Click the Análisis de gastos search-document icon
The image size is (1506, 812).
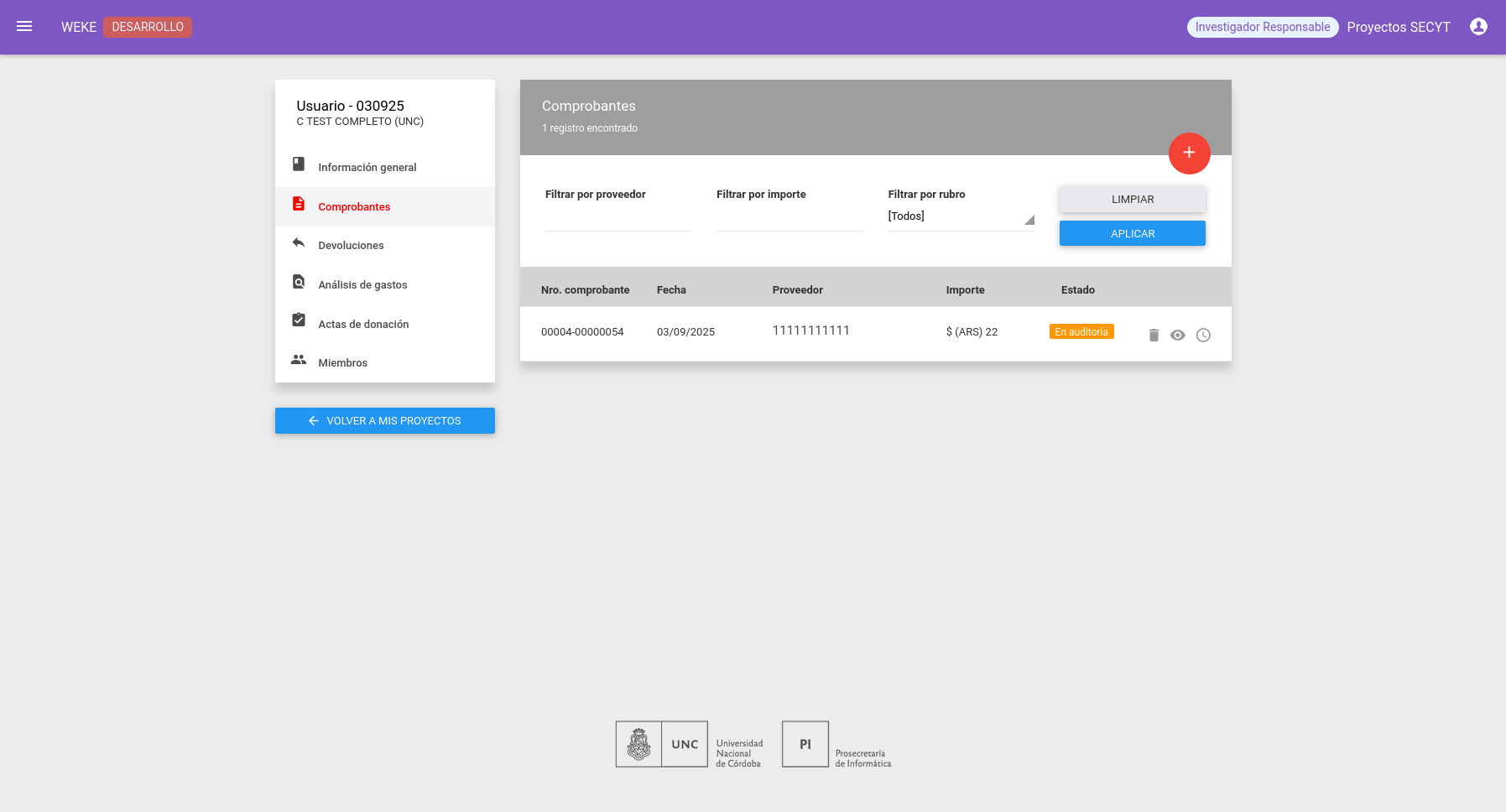coord(299,281)
